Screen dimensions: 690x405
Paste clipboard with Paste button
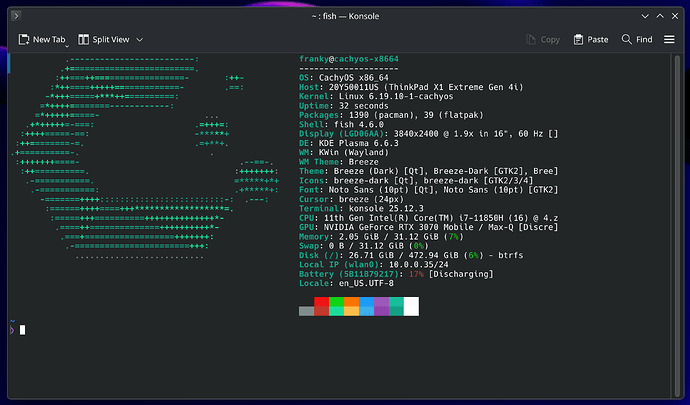[x=591, y=40]
